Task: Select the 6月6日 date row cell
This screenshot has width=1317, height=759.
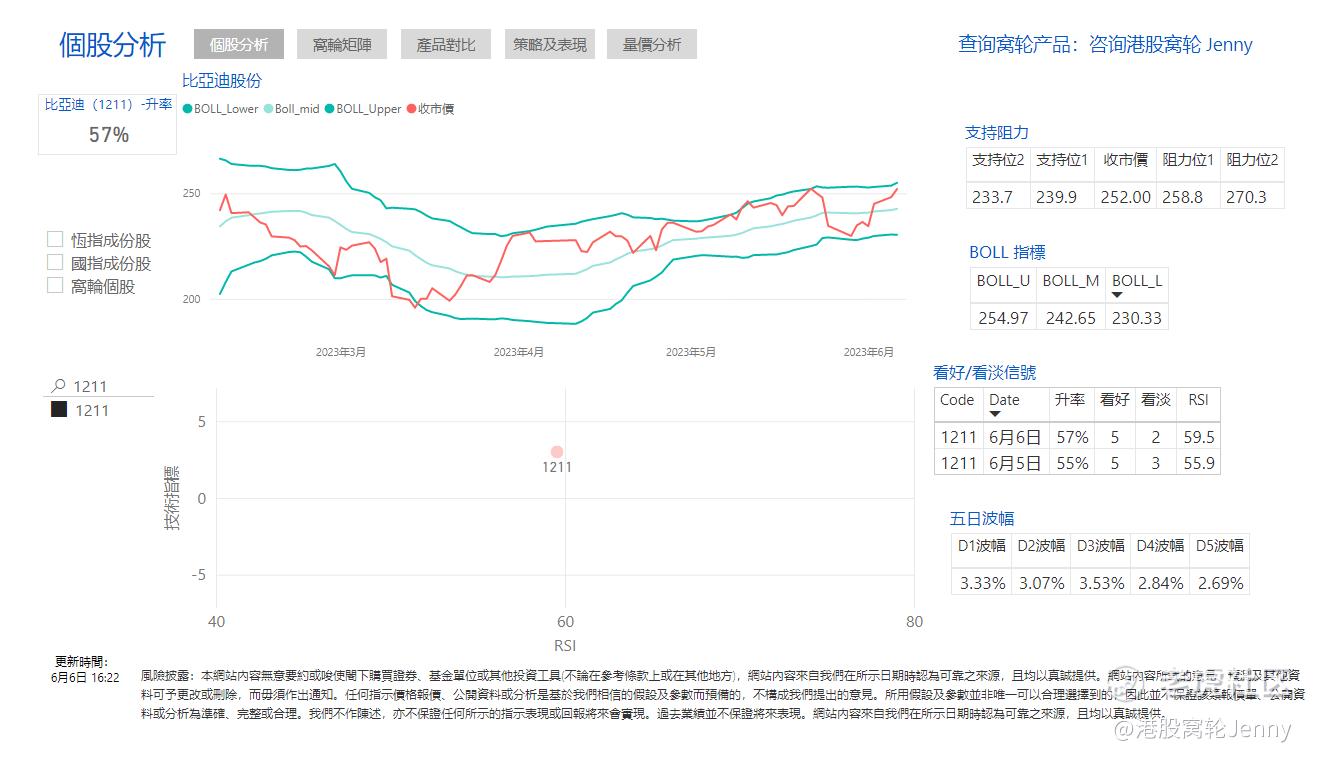Action: 1014,437
